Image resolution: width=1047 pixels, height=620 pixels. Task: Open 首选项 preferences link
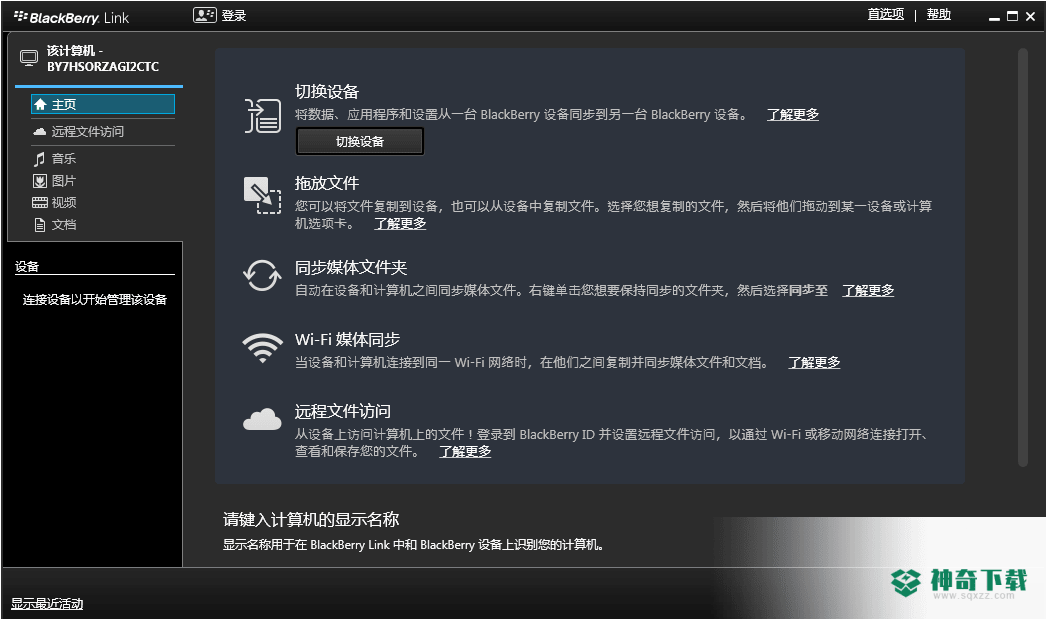coord(885,14)
